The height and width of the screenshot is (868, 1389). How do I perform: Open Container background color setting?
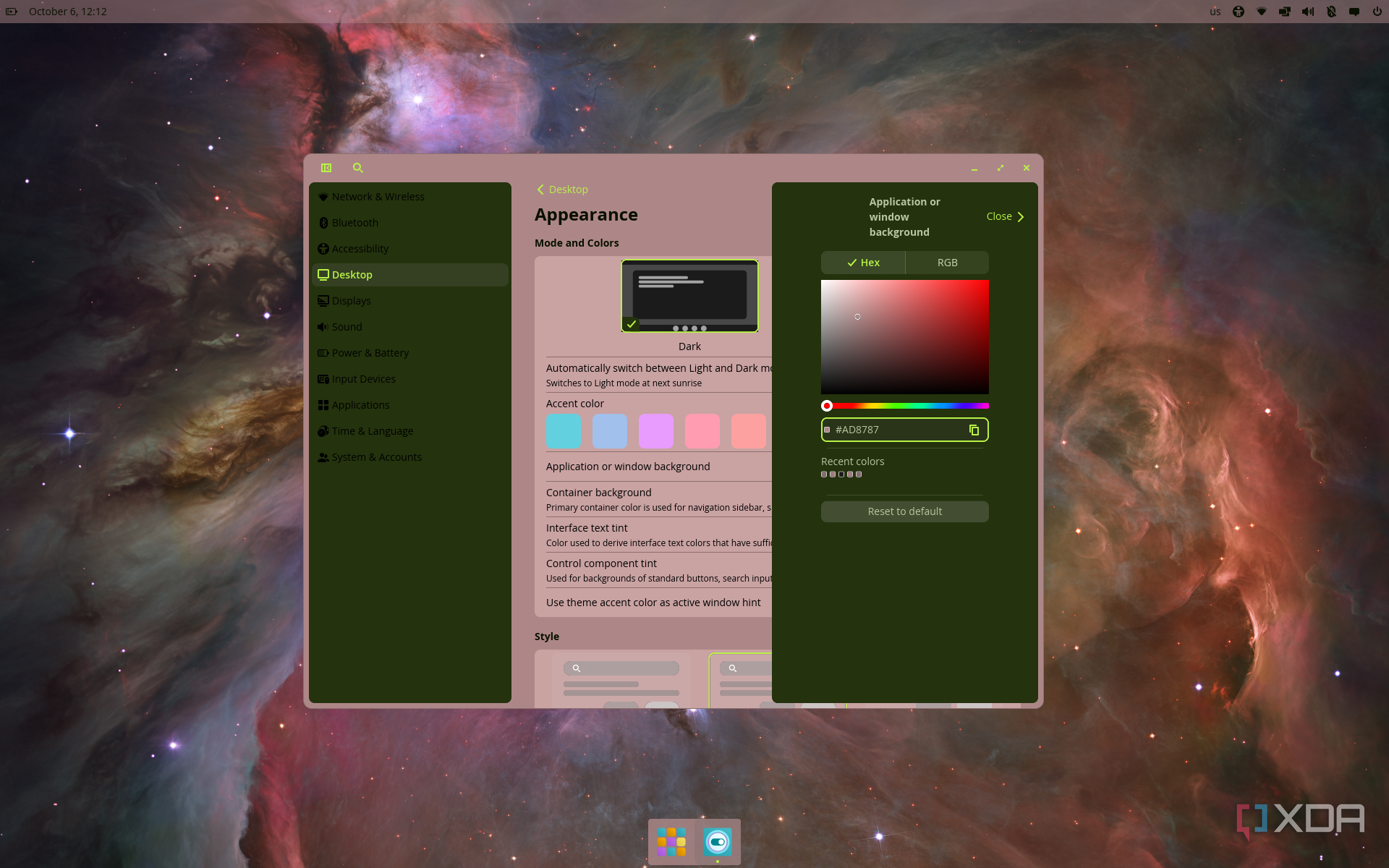point(658,499)
